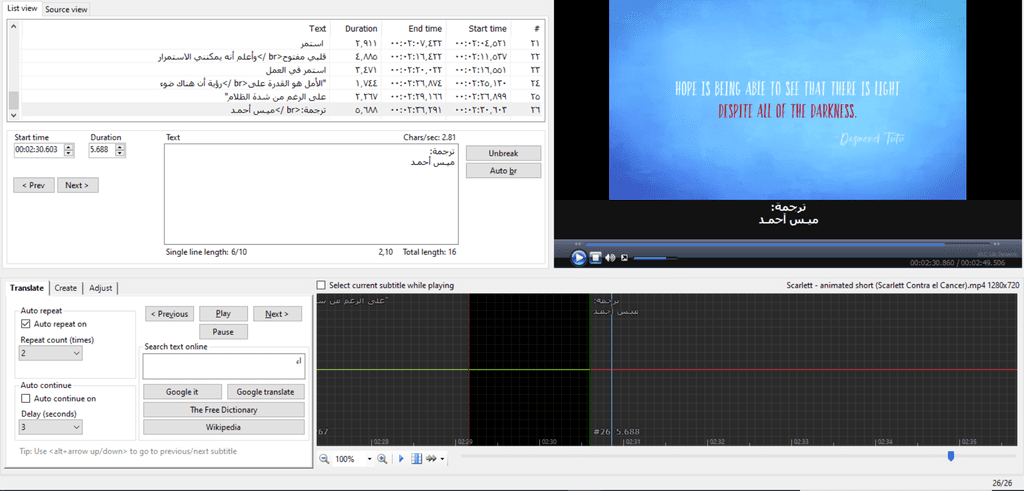Decrease Duration with down spinner arrow
Viewport: 1024px width, 491px height.
[x=120, y=153]
